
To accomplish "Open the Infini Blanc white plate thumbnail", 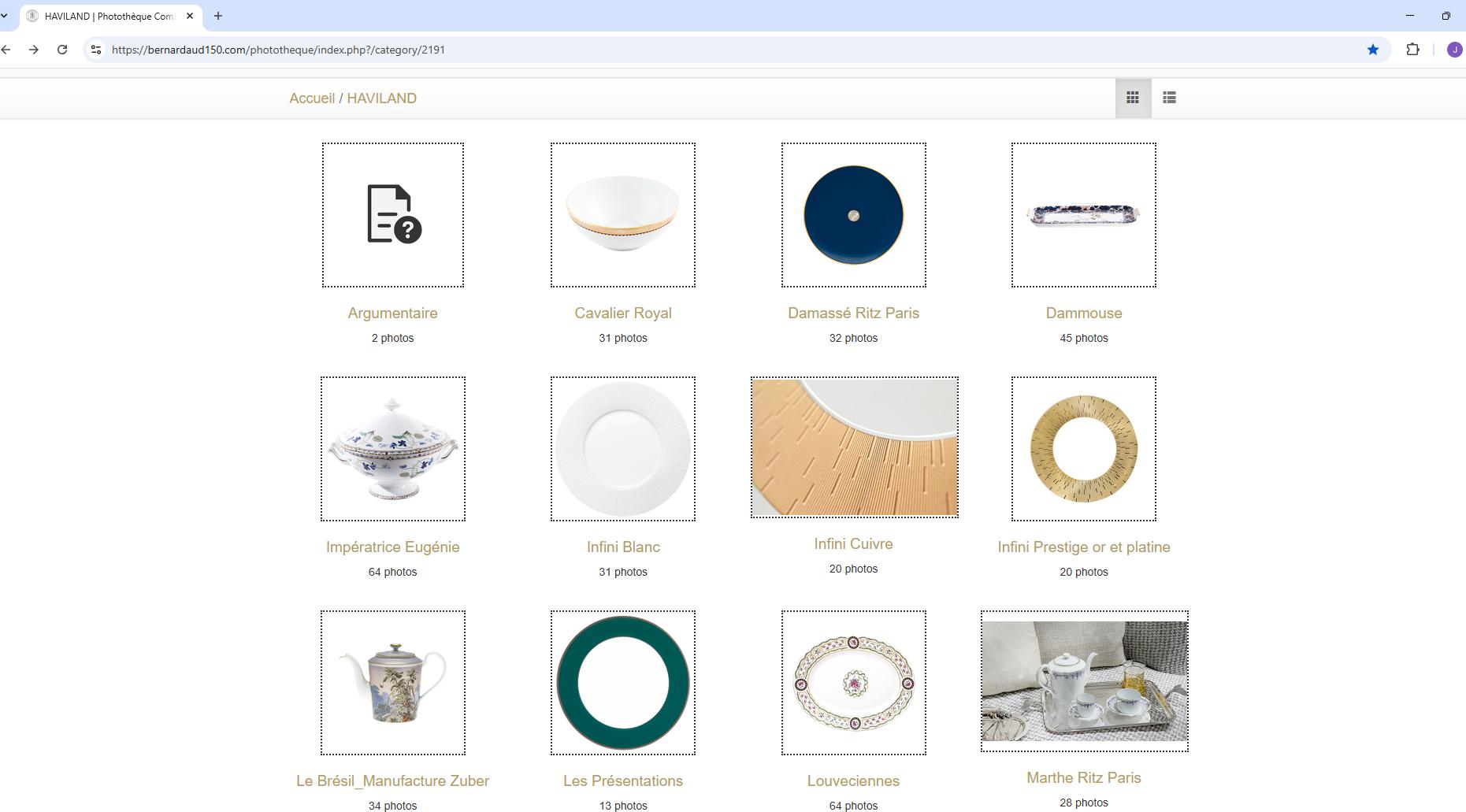I will tap(623, 449).
